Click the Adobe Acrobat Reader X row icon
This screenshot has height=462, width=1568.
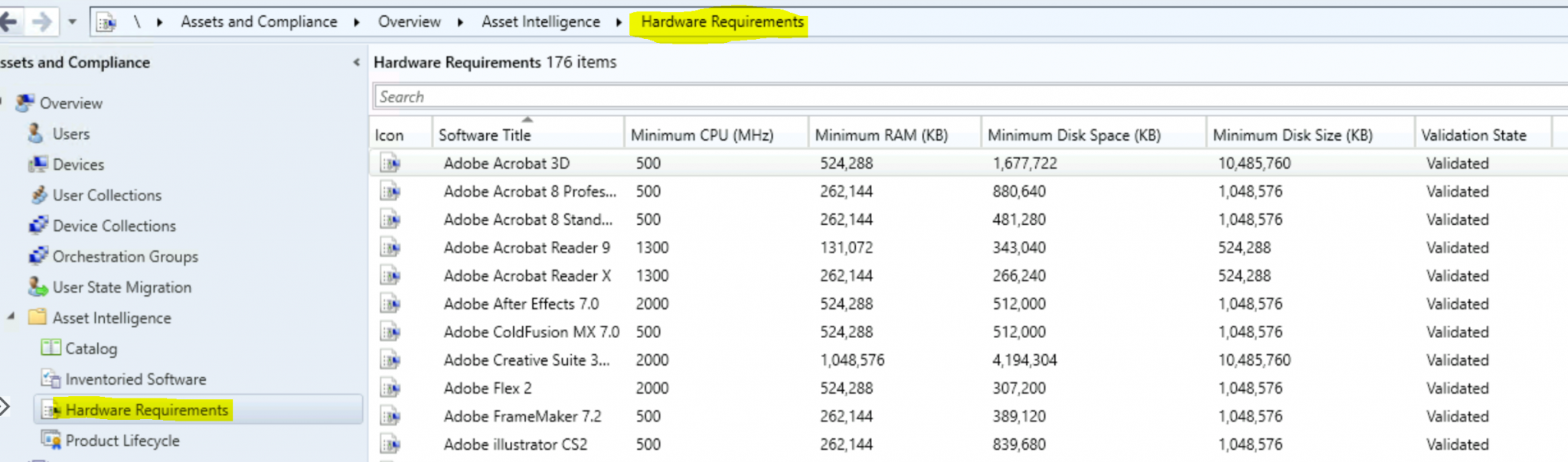coord(390,275)
